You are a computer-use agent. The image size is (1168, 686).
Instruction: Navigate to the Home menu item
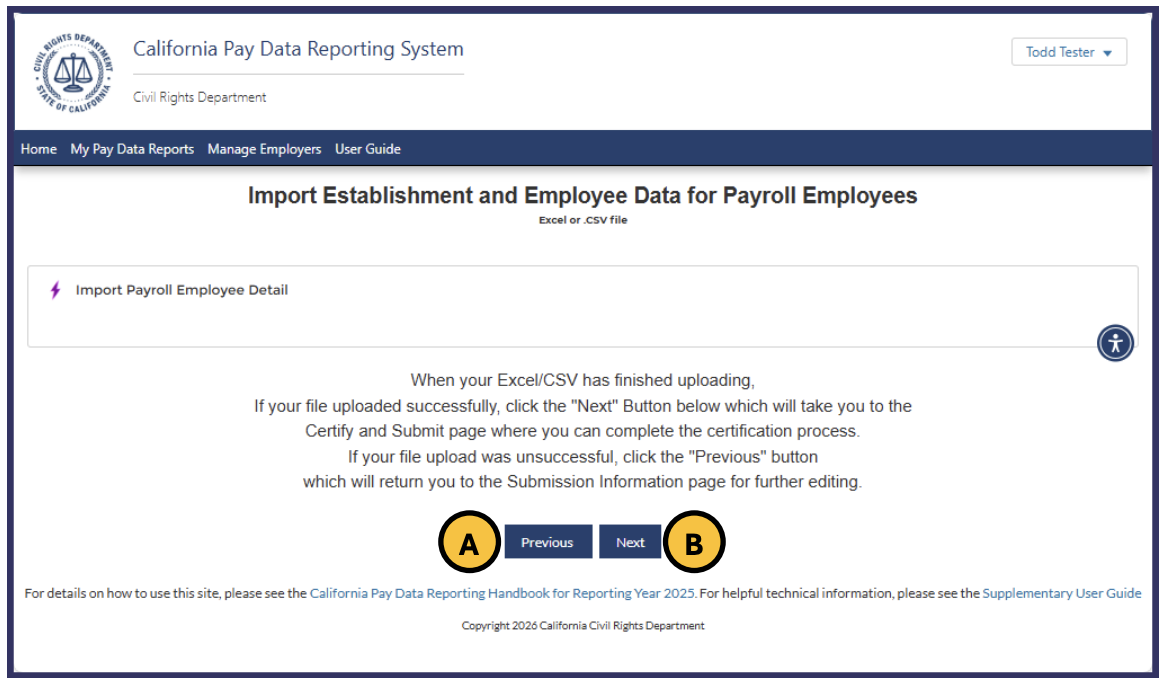[x=38, y=149]
